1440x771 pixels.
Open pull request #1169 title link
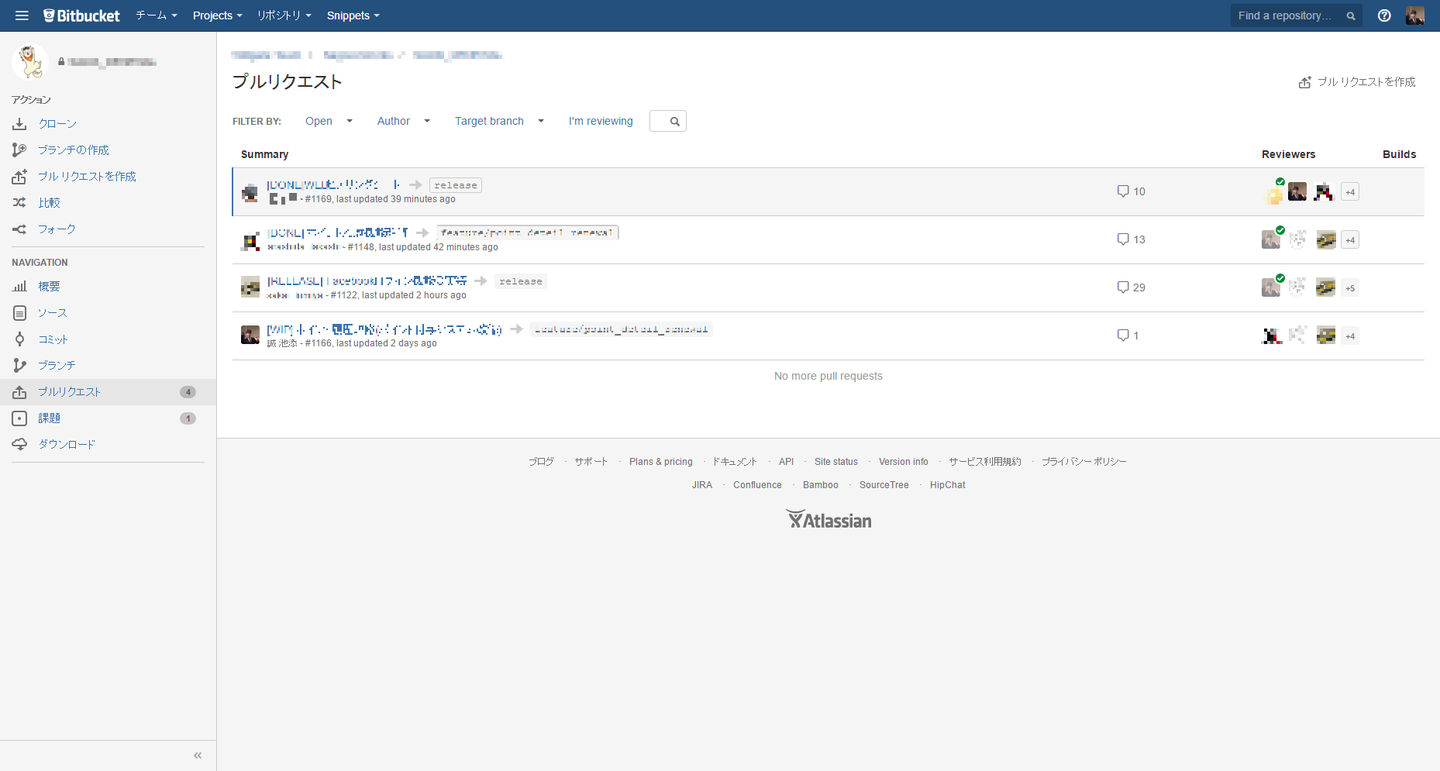[333, 185]
